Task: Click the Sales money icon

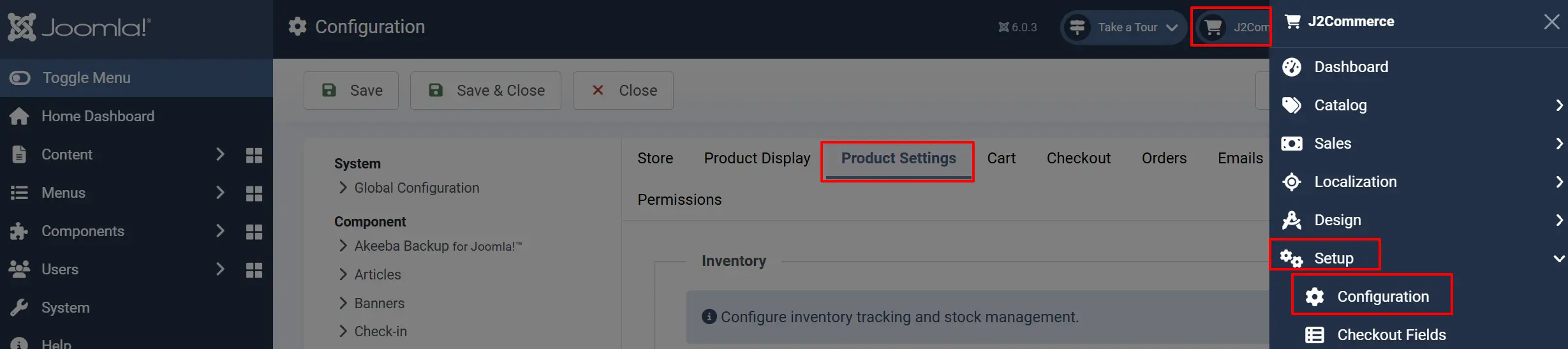Action: tap(1292, 144)
